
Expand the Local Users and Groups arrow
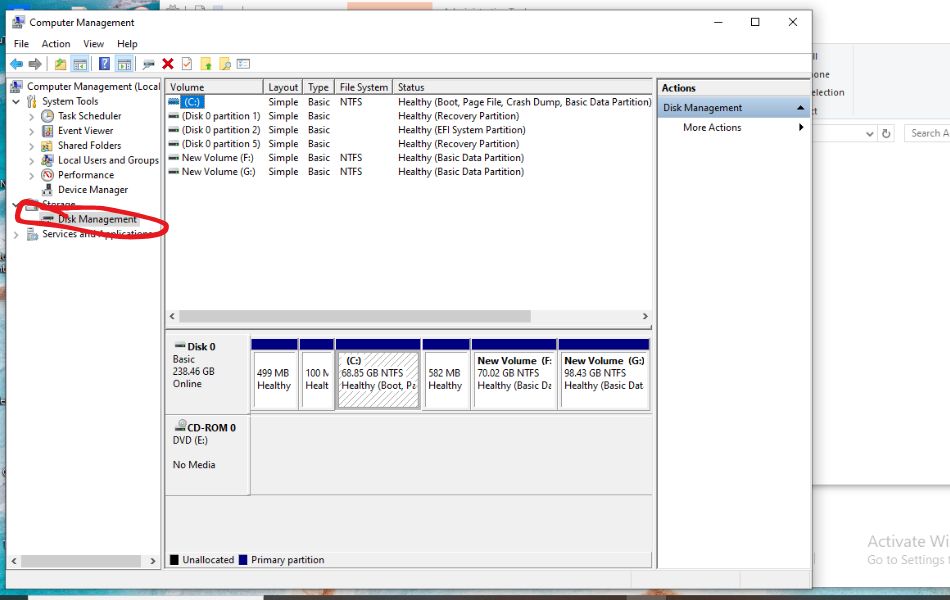tap(32, 160)
